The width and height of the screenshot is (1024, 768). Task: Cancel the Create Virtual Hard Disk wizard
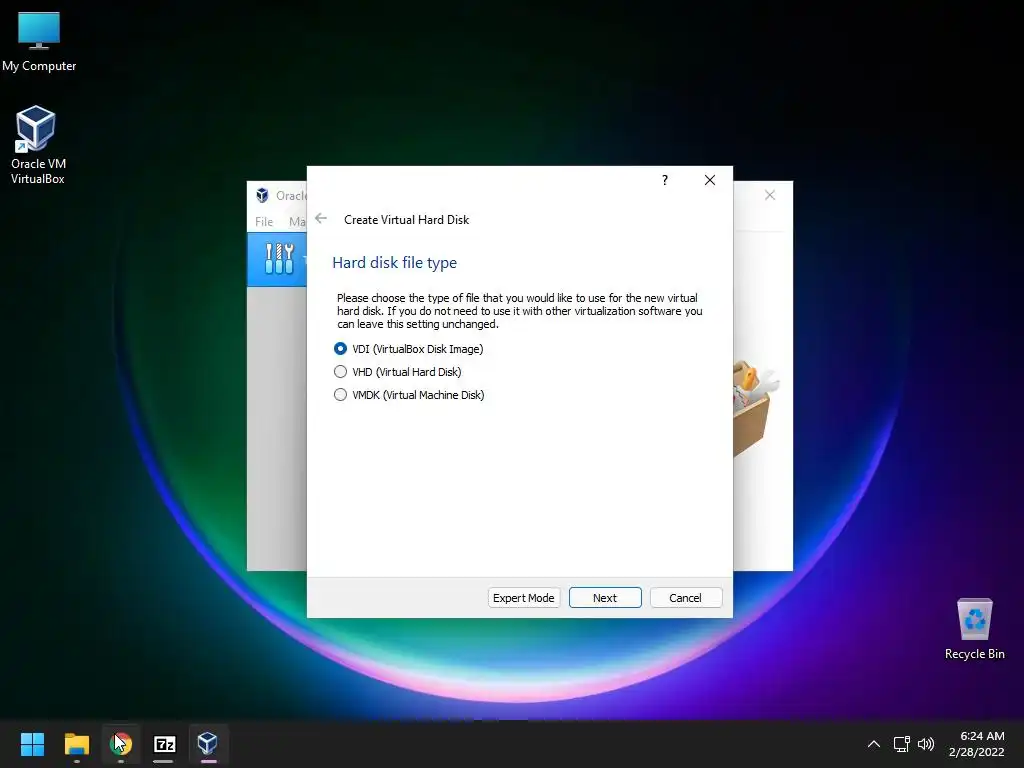pos(686,598)
